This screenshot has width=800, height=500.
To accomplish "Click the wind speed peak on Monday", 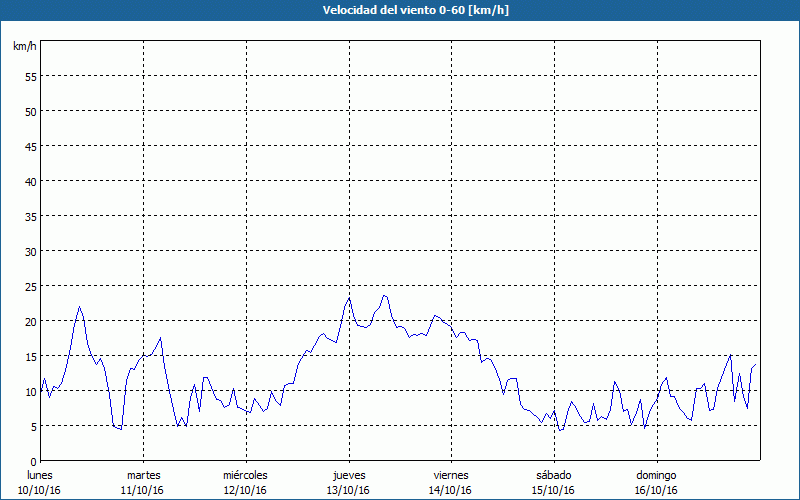I will (x=80, y=307).
